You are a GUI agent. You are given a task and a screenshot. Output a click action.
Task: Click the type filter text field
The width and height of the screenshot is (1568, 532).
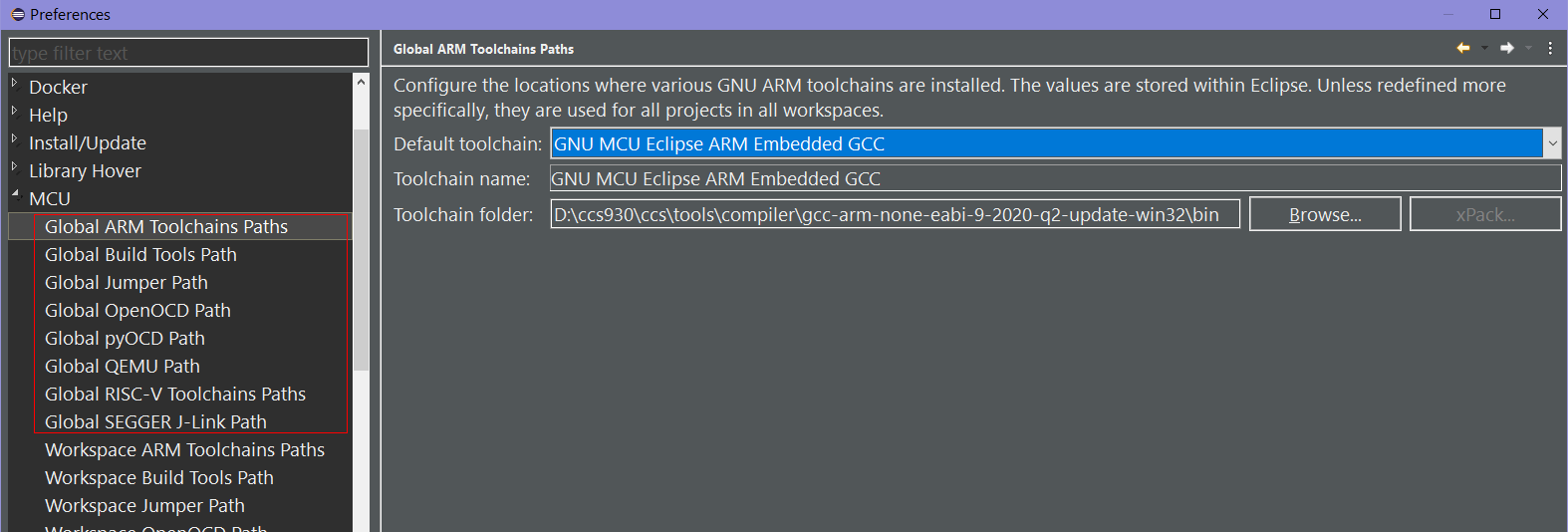(x=188, y=53)
